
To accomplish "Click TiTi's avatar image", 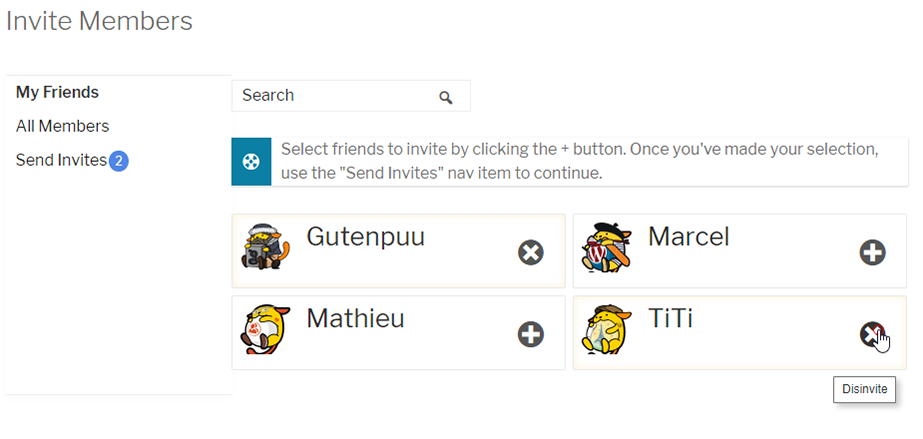I will 607,330.
